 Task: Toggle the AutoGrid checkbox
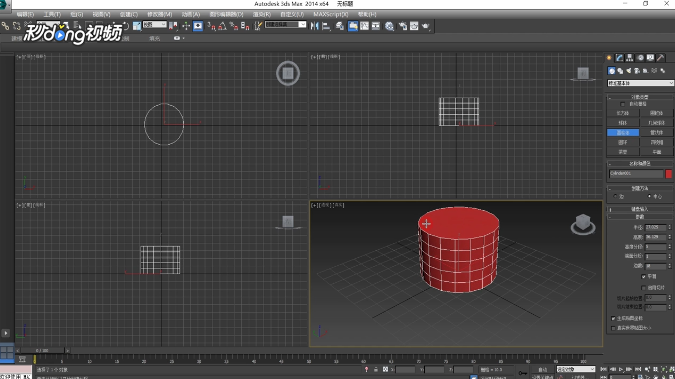pyautogui.click(x=622, y=104)
